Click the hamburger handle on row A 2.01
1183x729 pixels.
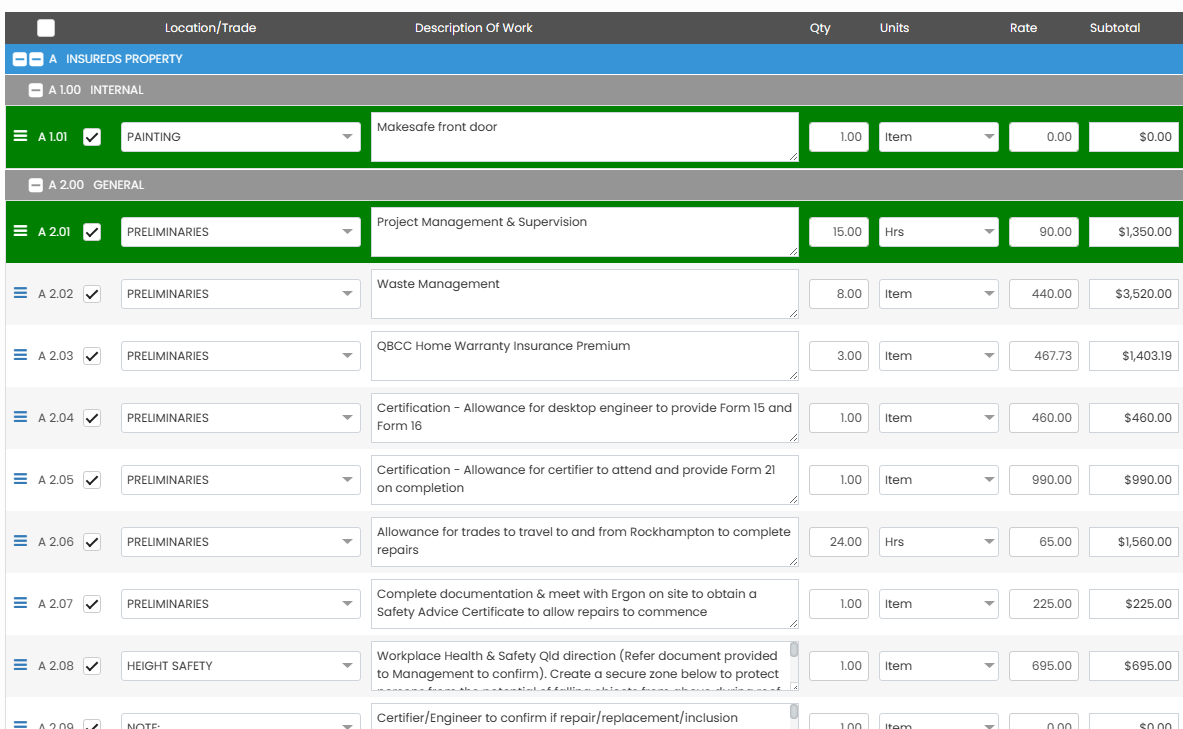(x=20, y=231)
